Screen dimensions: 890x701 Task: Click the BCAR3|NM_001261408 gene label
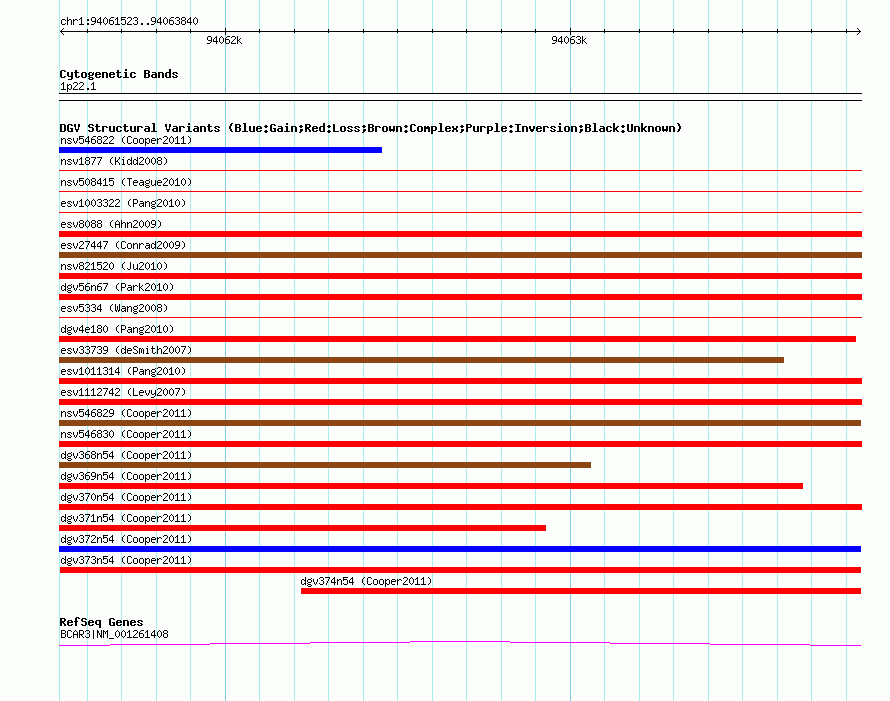tap(114, 634)
